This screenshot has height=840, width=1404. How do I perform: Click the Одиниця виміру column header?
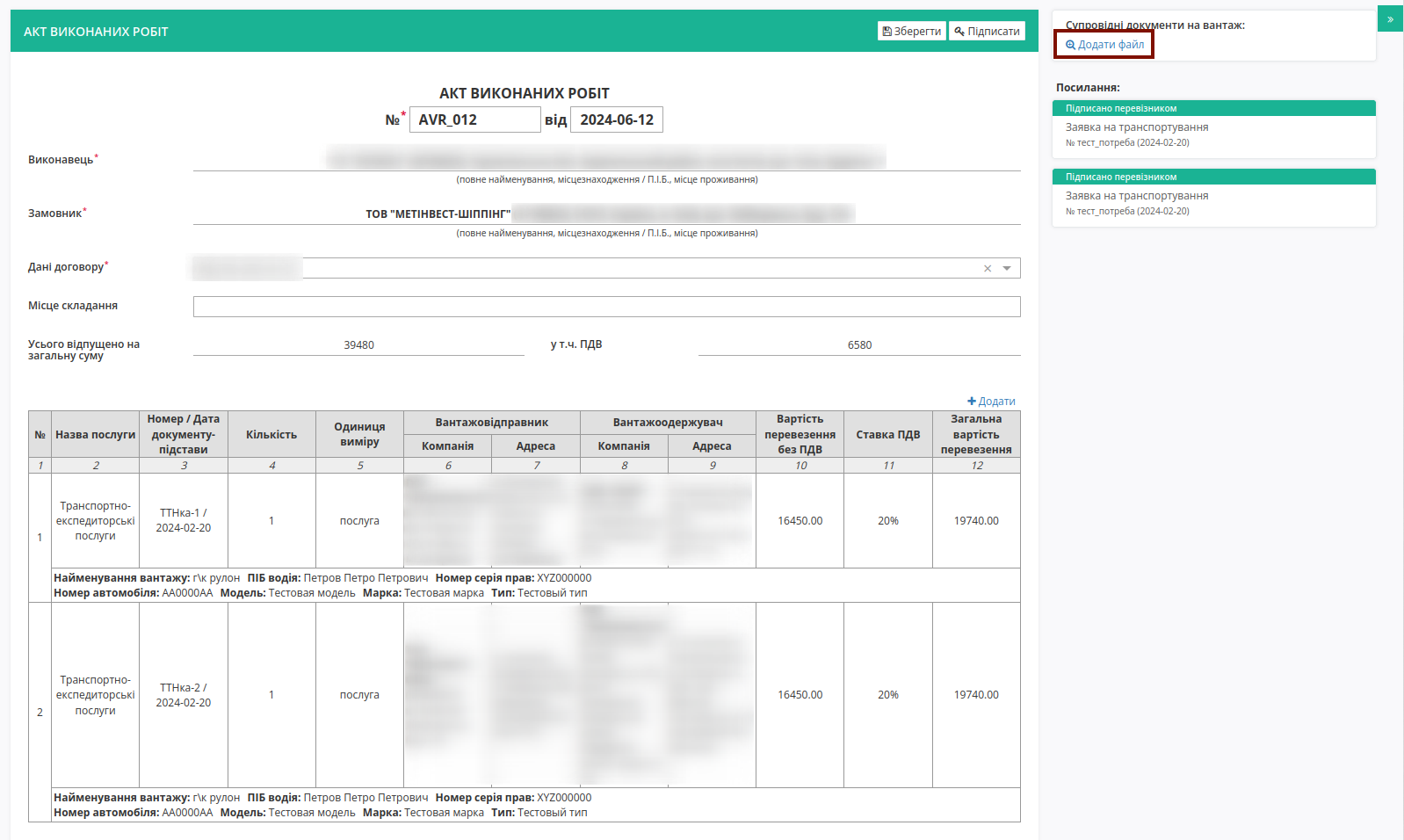point(359,435)
